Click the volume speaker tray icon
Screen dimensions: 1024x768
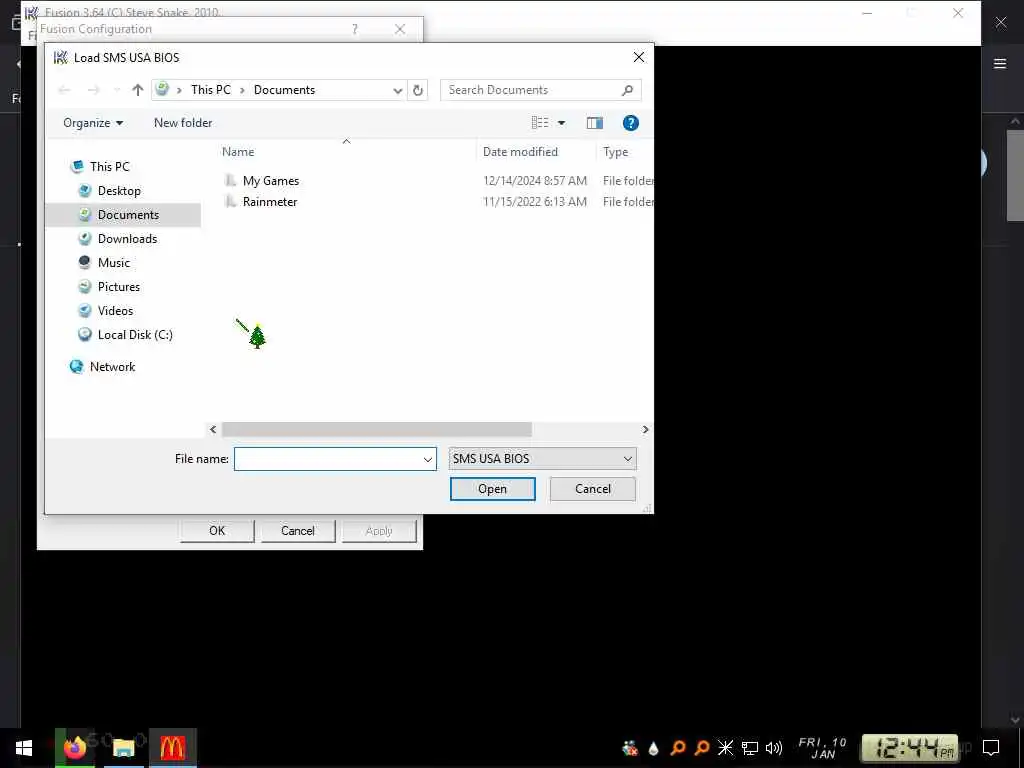[x=774, y=748]
